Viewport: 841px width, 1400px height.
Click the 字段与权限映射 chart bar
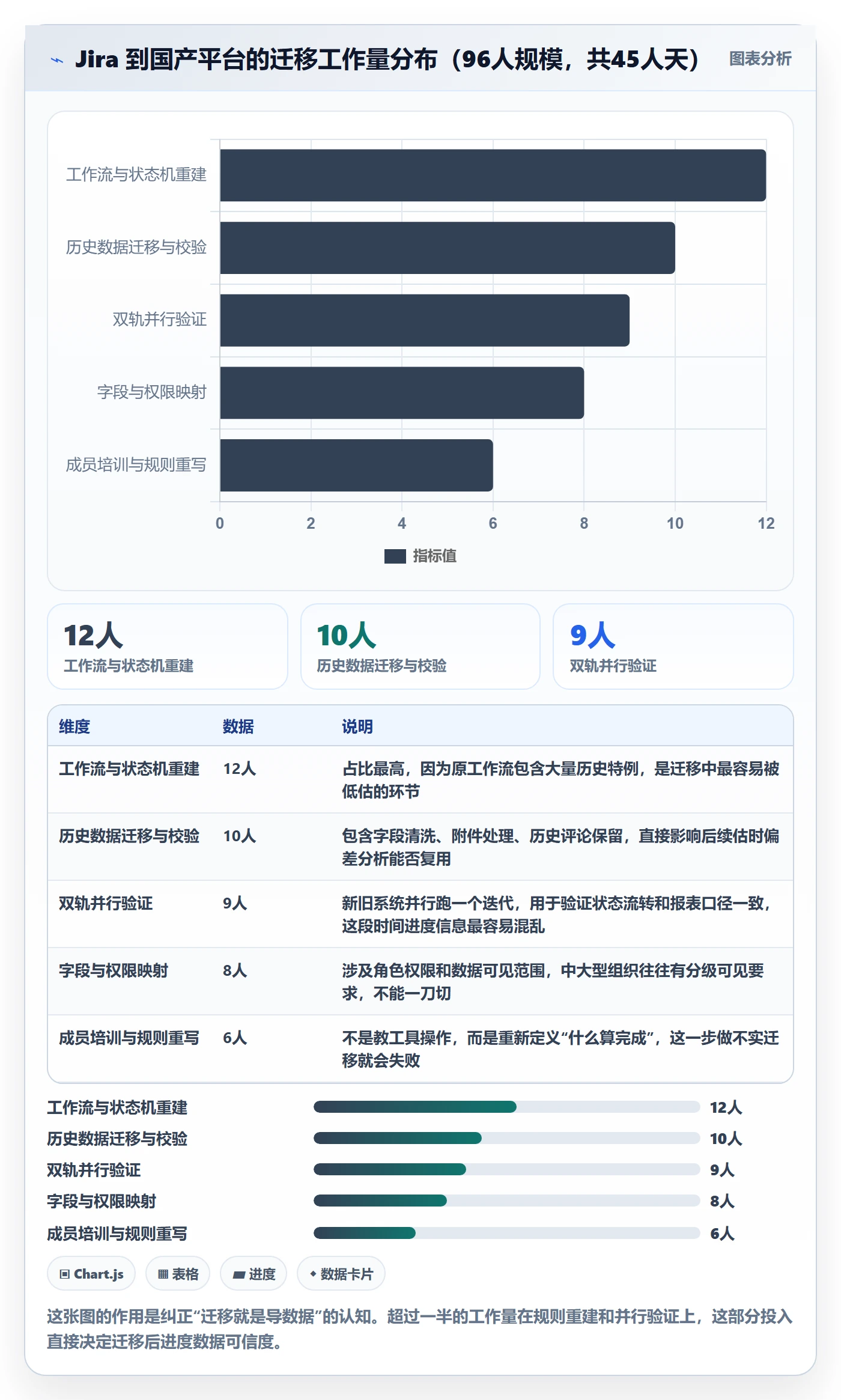tap(402, 393)
